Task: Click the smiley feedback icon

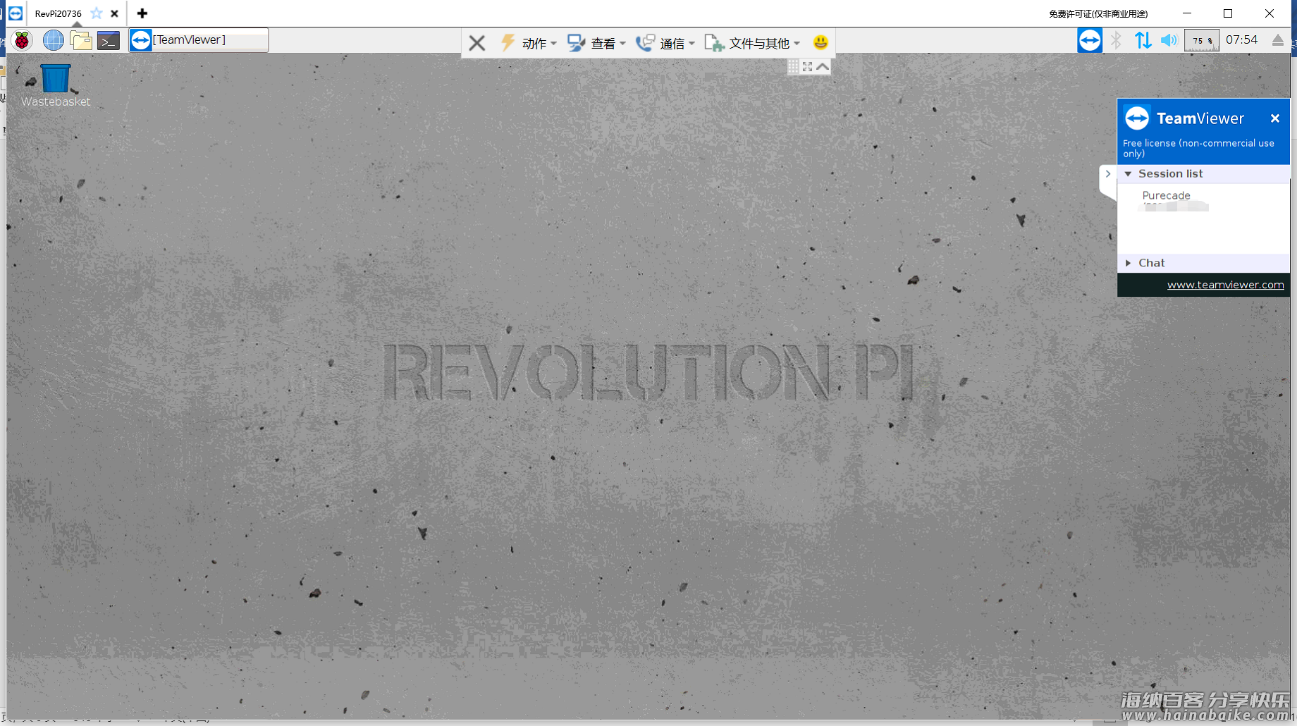Action: 820,43
